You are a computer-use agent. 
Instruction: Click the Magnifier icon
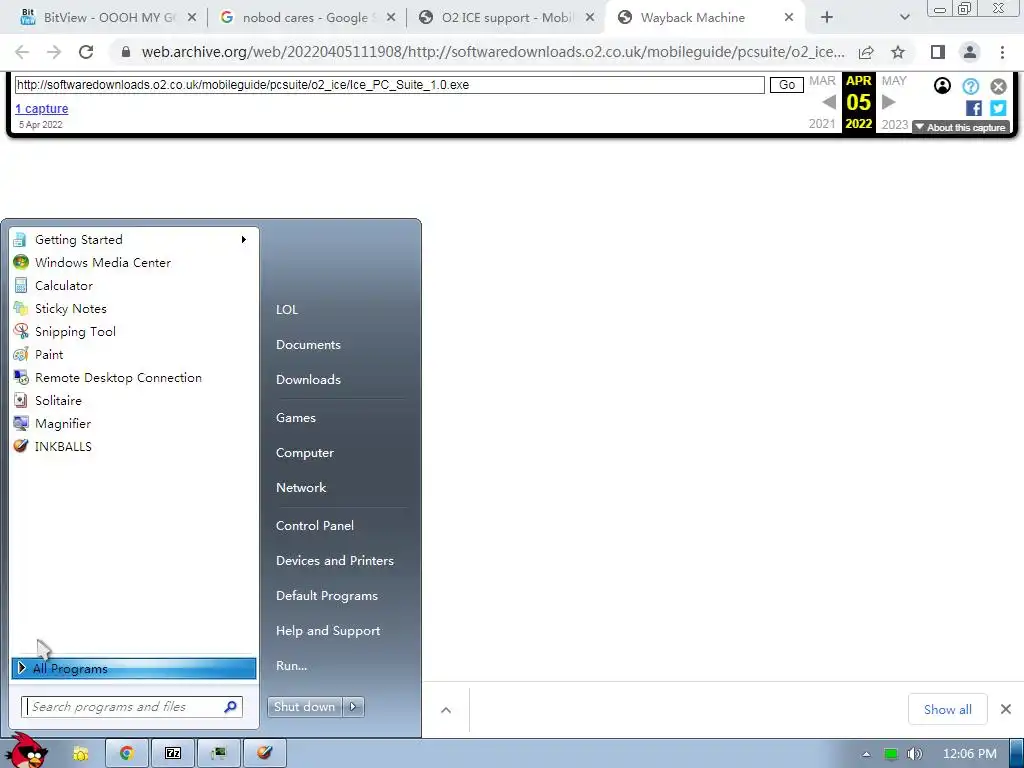(21, 423)
